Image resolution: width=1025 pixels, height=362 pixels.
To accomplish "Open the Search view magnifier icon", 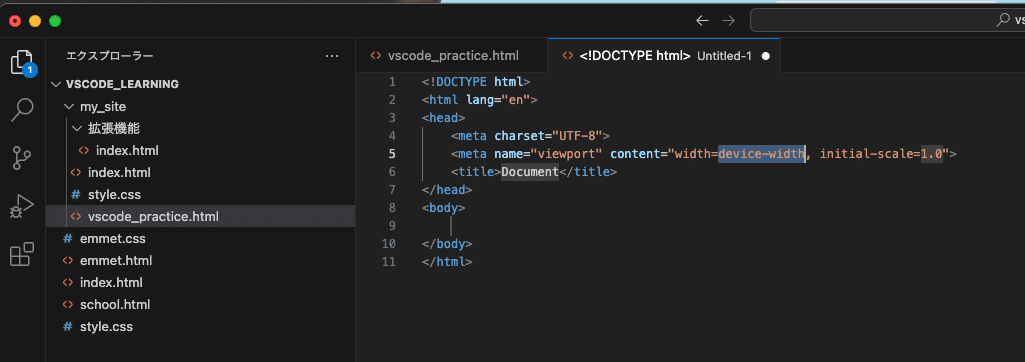I will (x=22, y=109).
